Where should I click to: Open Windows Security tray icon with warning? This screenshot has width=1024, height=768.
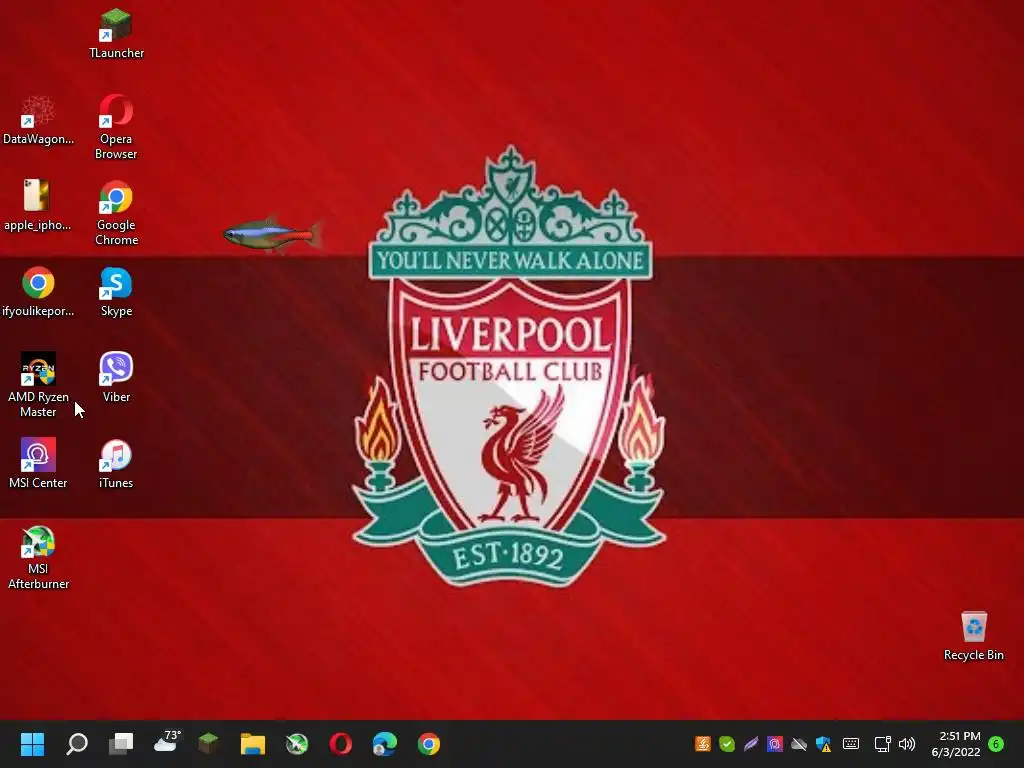[824, 744]
